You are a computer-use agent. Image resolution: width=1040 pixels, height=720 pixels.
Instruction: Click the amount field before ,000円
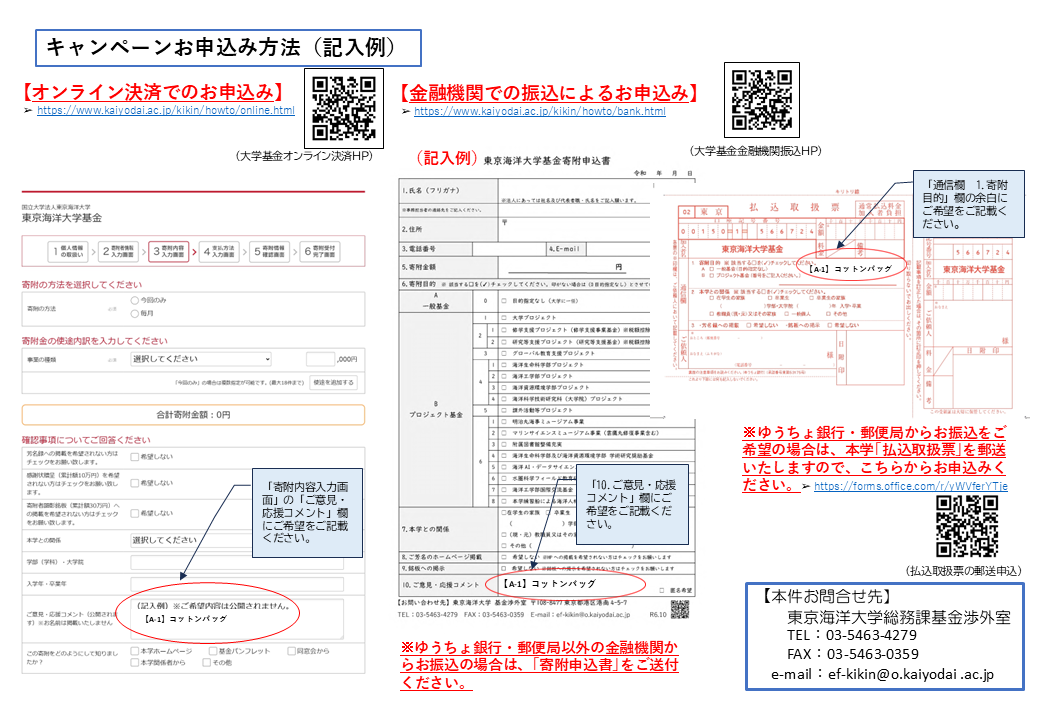tap(320, 359)
